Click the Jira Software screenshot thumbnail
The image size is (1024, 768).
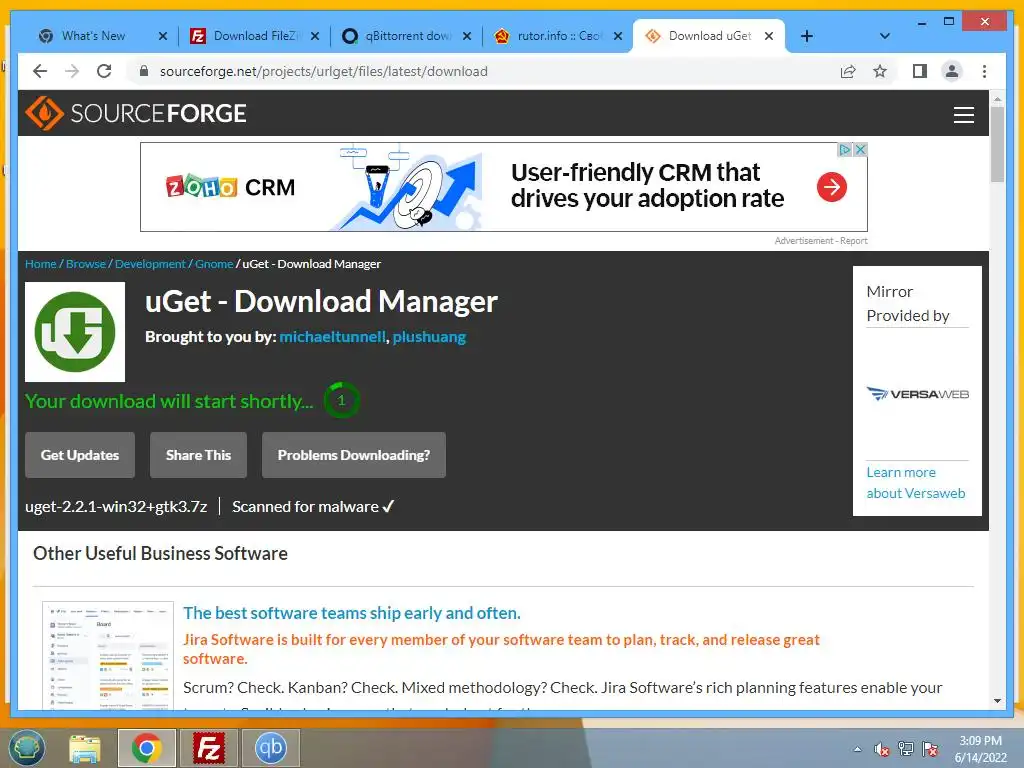click(108, 655)
